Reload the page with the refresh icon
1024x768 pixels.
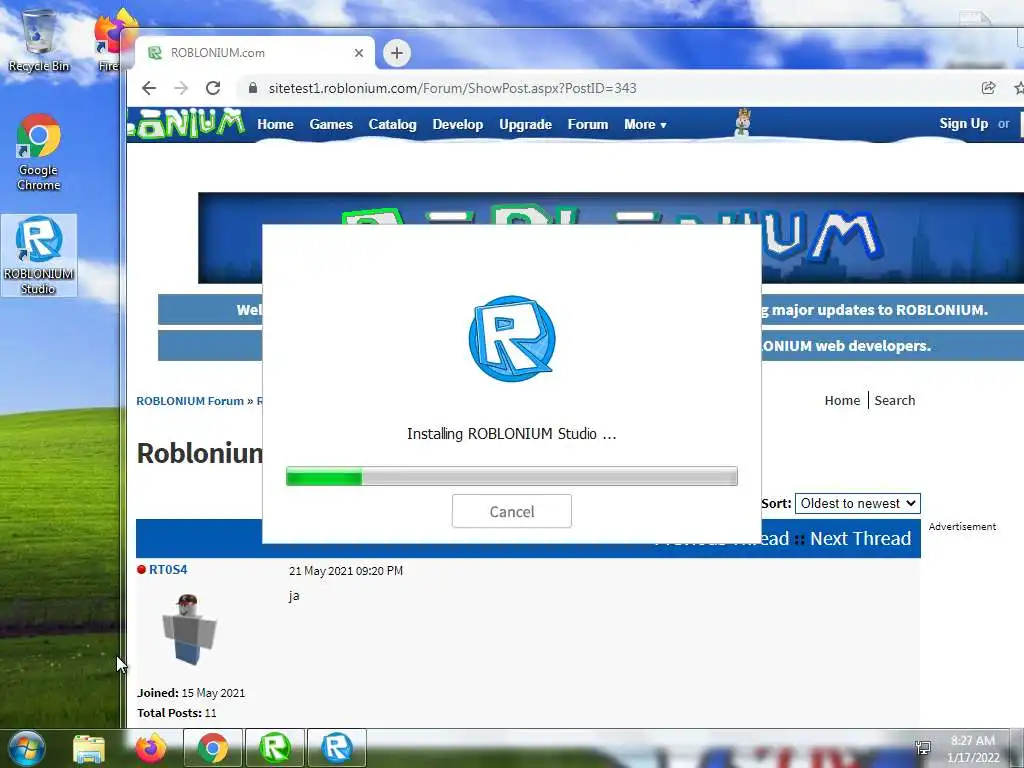tap(213, 88)
